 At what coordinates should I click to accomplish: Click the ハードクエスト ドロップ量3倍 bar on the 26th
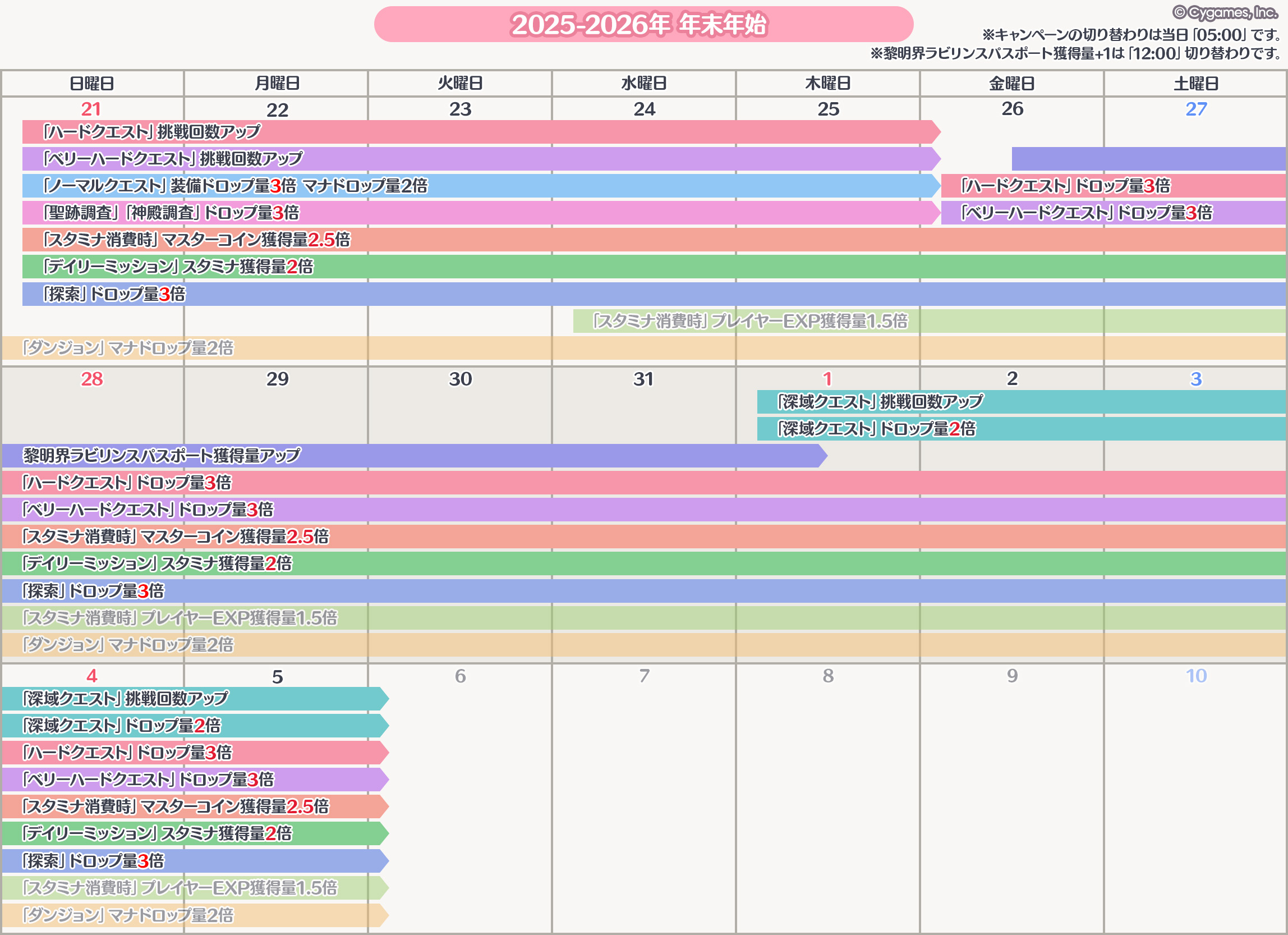point(1065,186)
